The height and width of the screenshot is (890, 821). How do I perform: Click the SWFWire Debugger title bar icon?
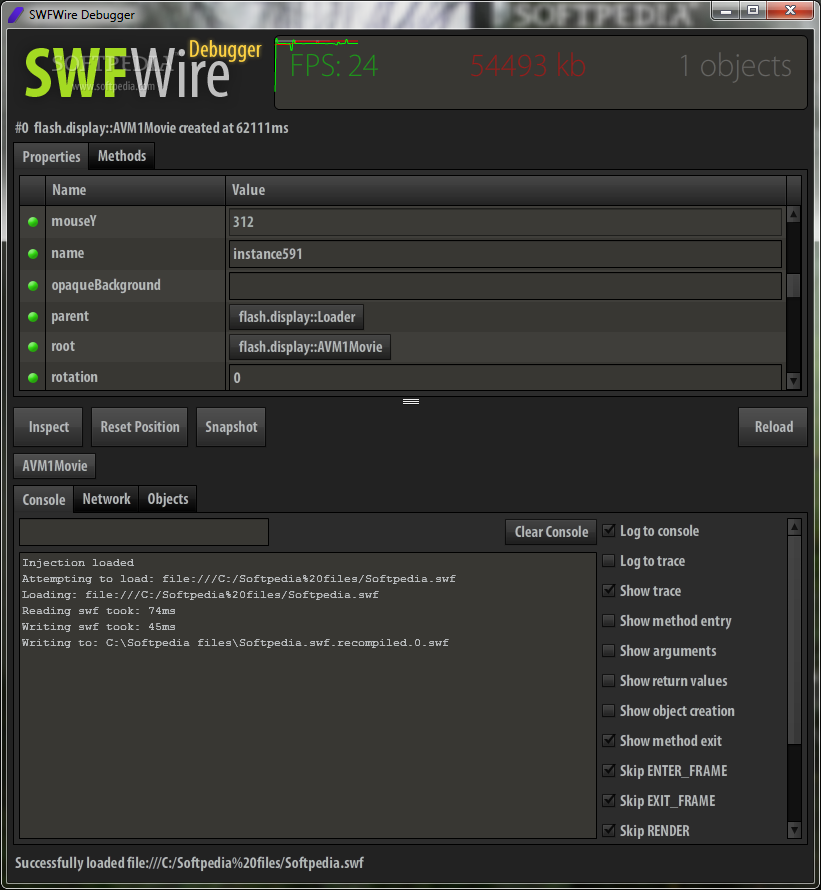click(x=16, y=14)
